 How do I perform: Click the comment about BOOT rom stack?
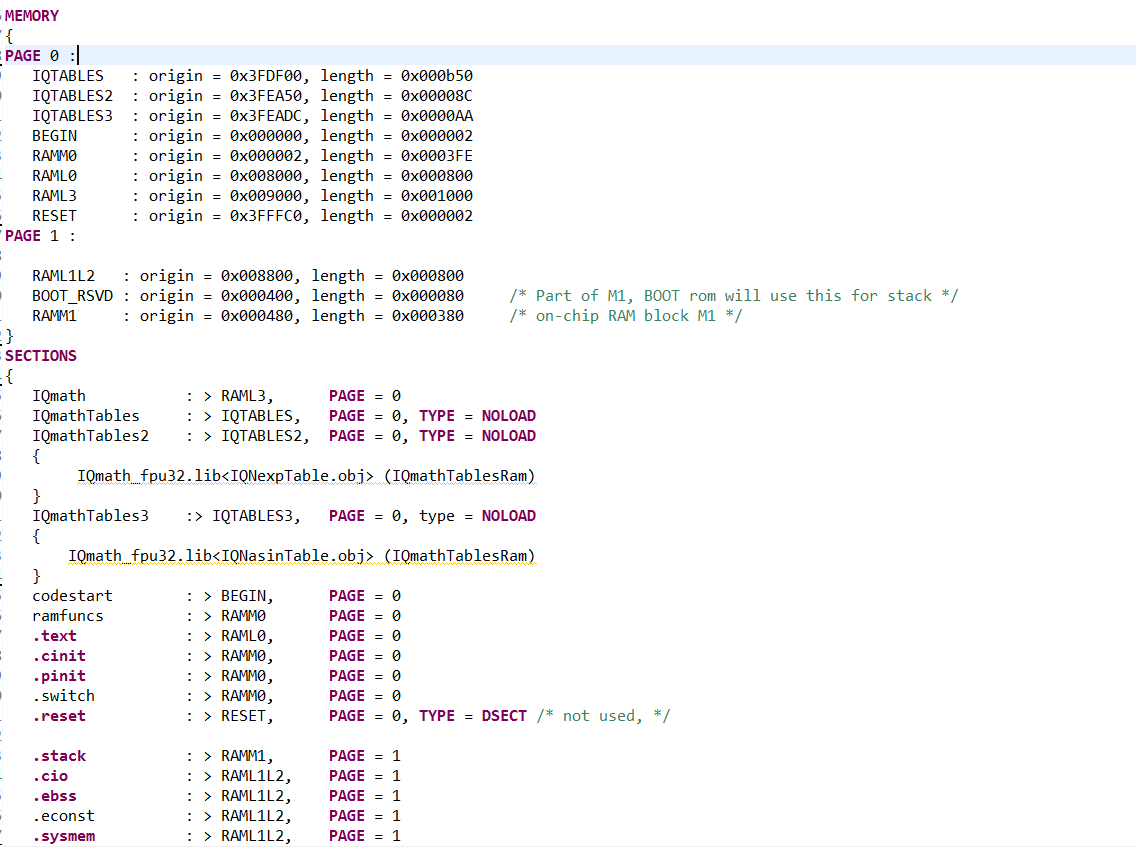733,296
